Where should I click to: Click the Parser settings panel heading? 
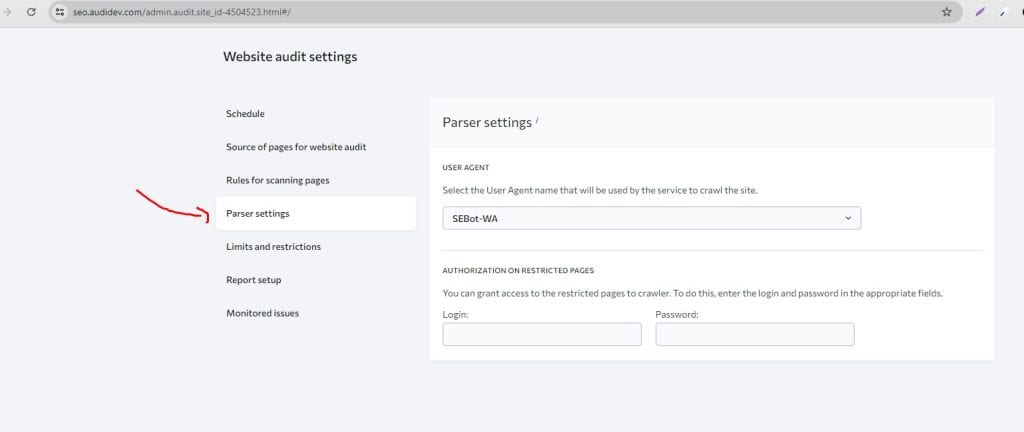click(x=487, y=123)
